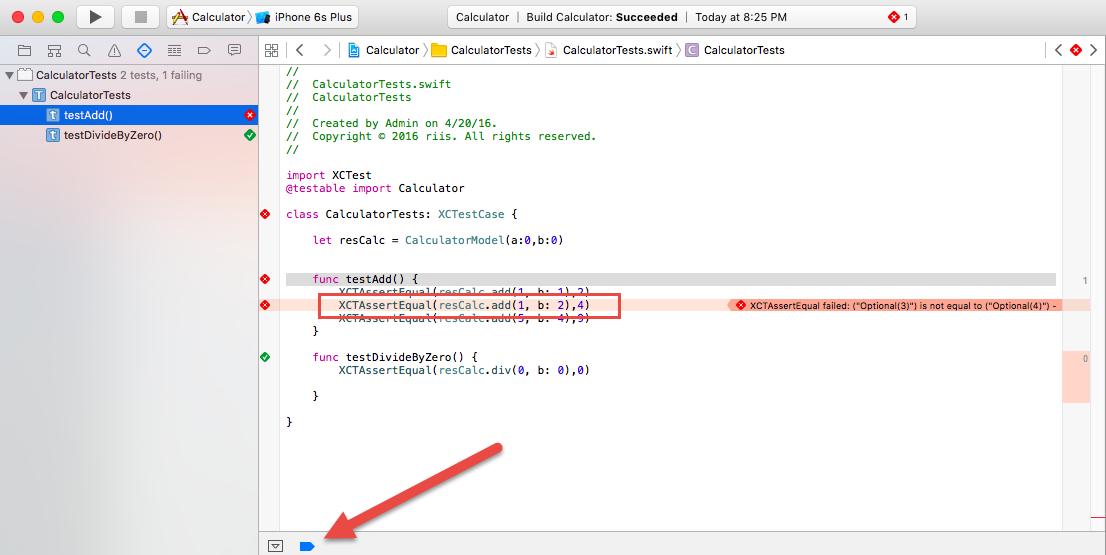Open the Project navigator folder icon

tap(25, 50)
